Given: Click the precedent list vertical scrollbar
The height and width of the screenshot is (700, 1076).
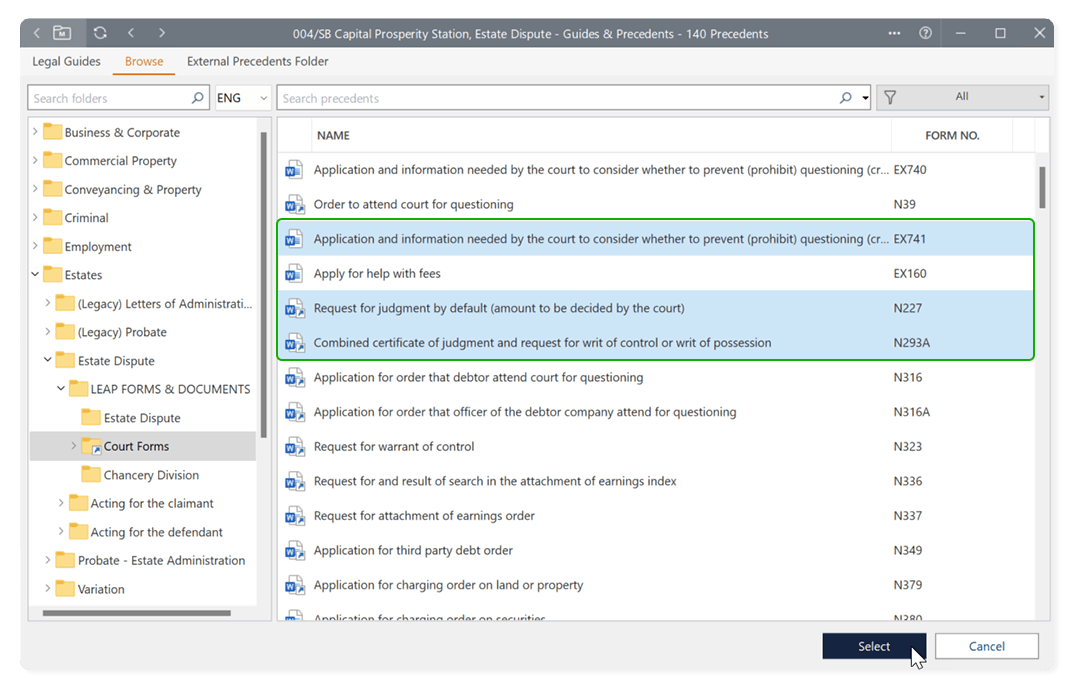Looking at the screenshot, I should 1041,187.
